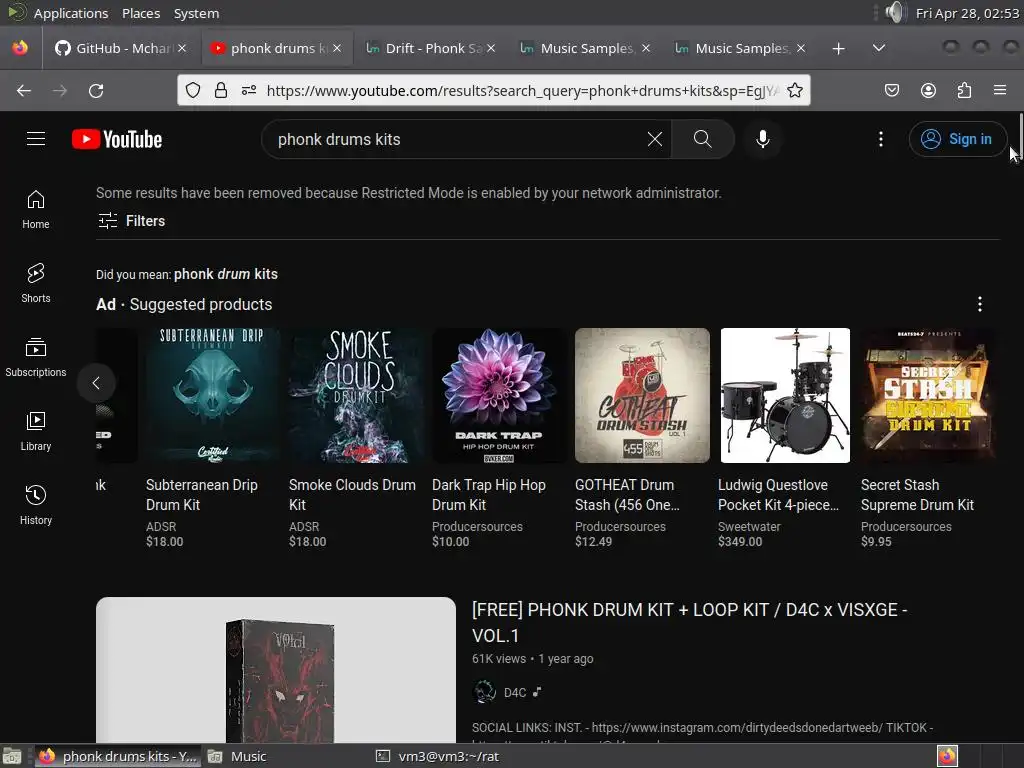Click Secret Stash Supreme Drum Kit title
Viewport: 1024px width, 768px height.
[918, 495]
